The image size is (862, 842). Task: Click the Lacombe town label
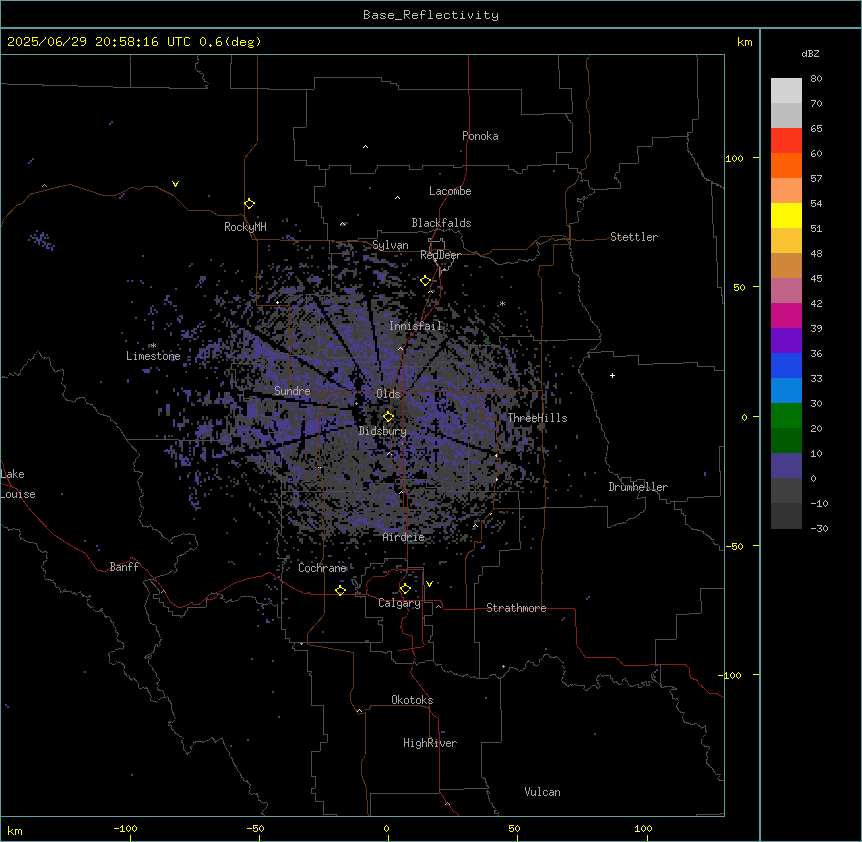coord(450,191)
